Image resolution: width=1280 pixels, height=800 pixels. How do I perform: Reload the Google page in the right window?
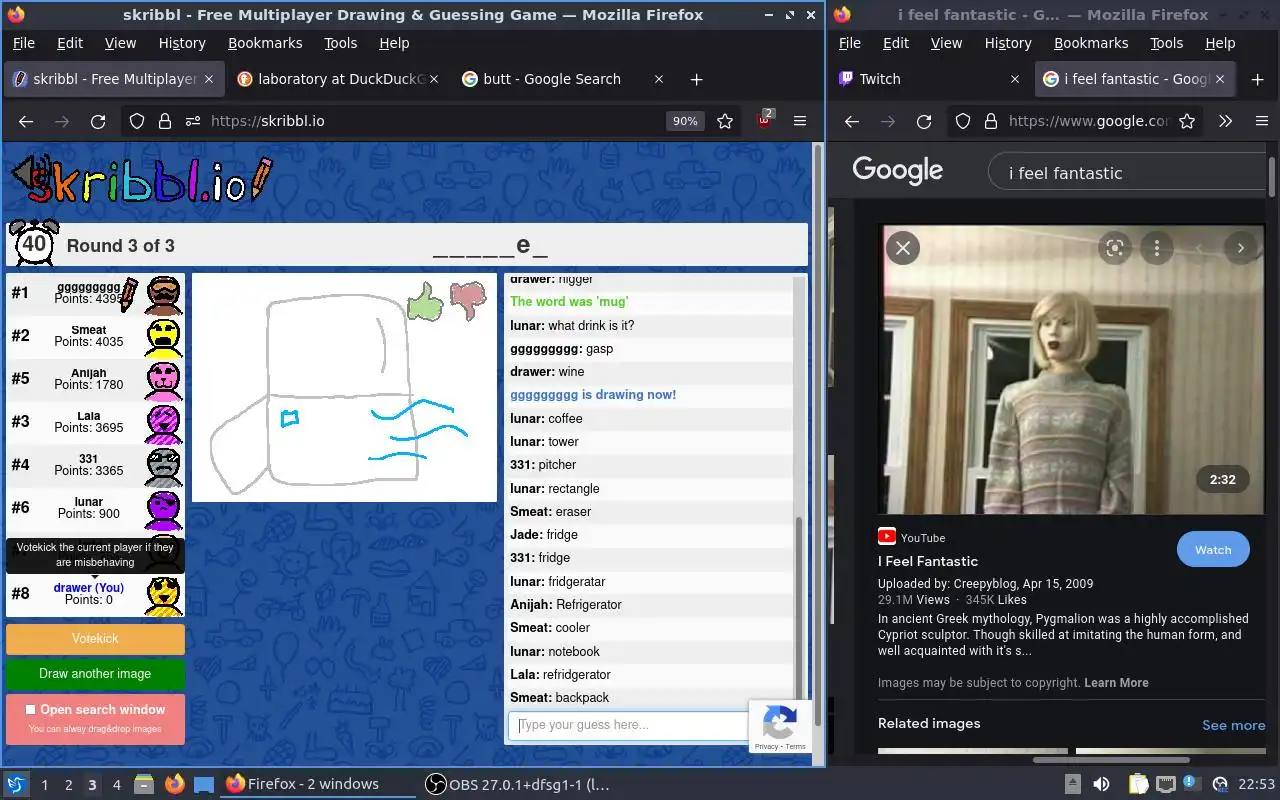coord(924,121)
